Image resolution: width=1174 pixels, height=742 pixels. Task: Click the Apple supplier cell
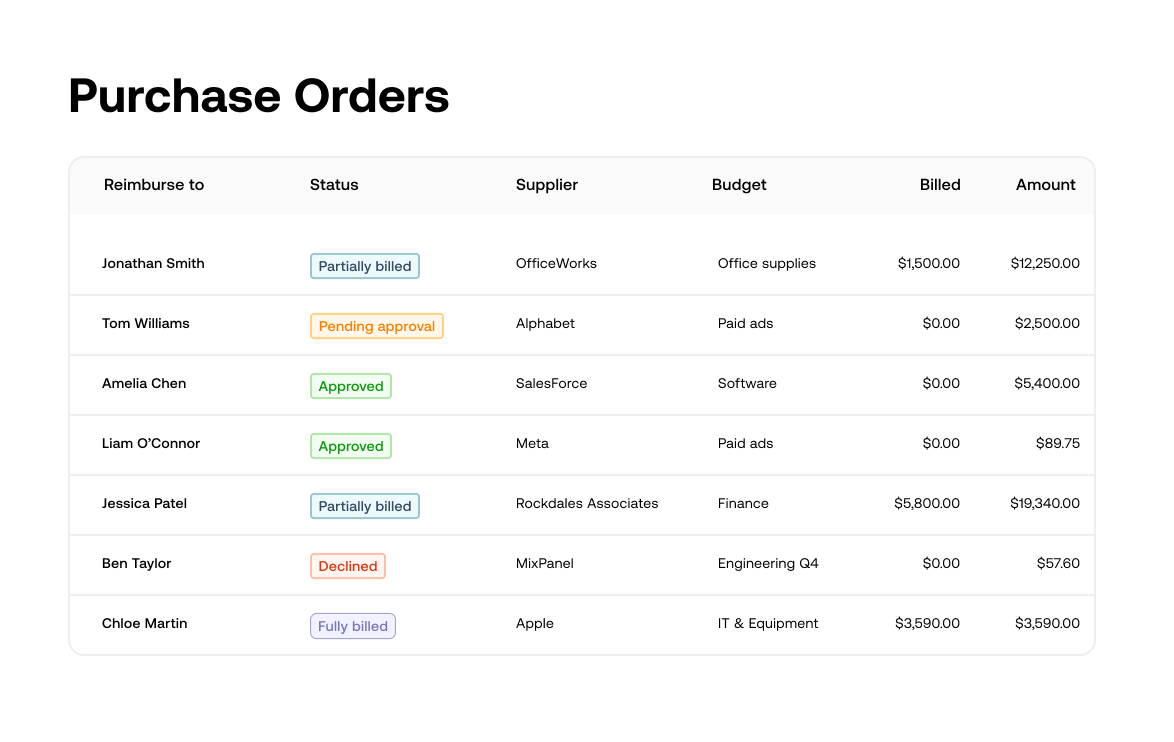tap(535, 623)
